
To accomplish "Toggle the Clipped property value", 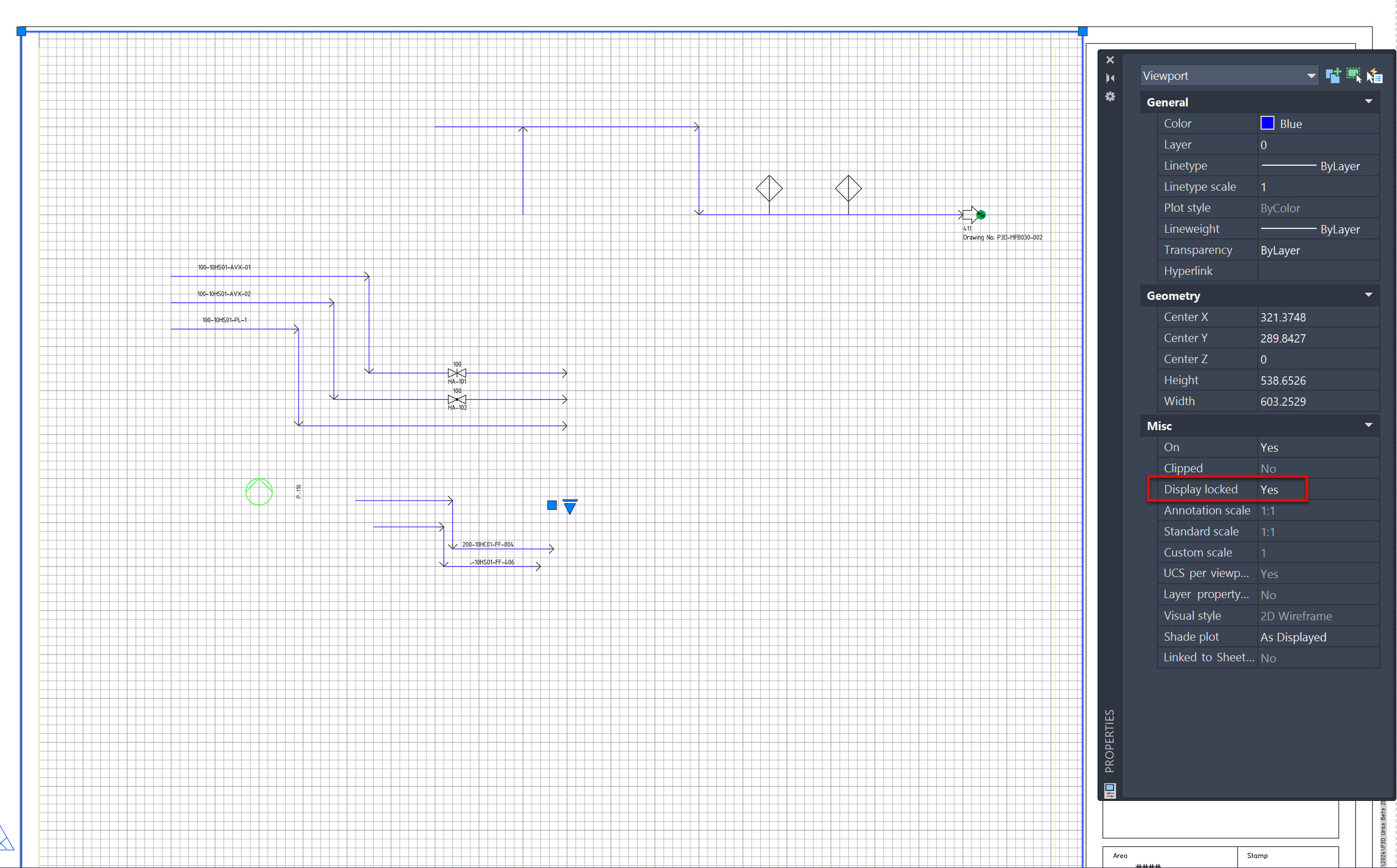I will click(1268, 468).
